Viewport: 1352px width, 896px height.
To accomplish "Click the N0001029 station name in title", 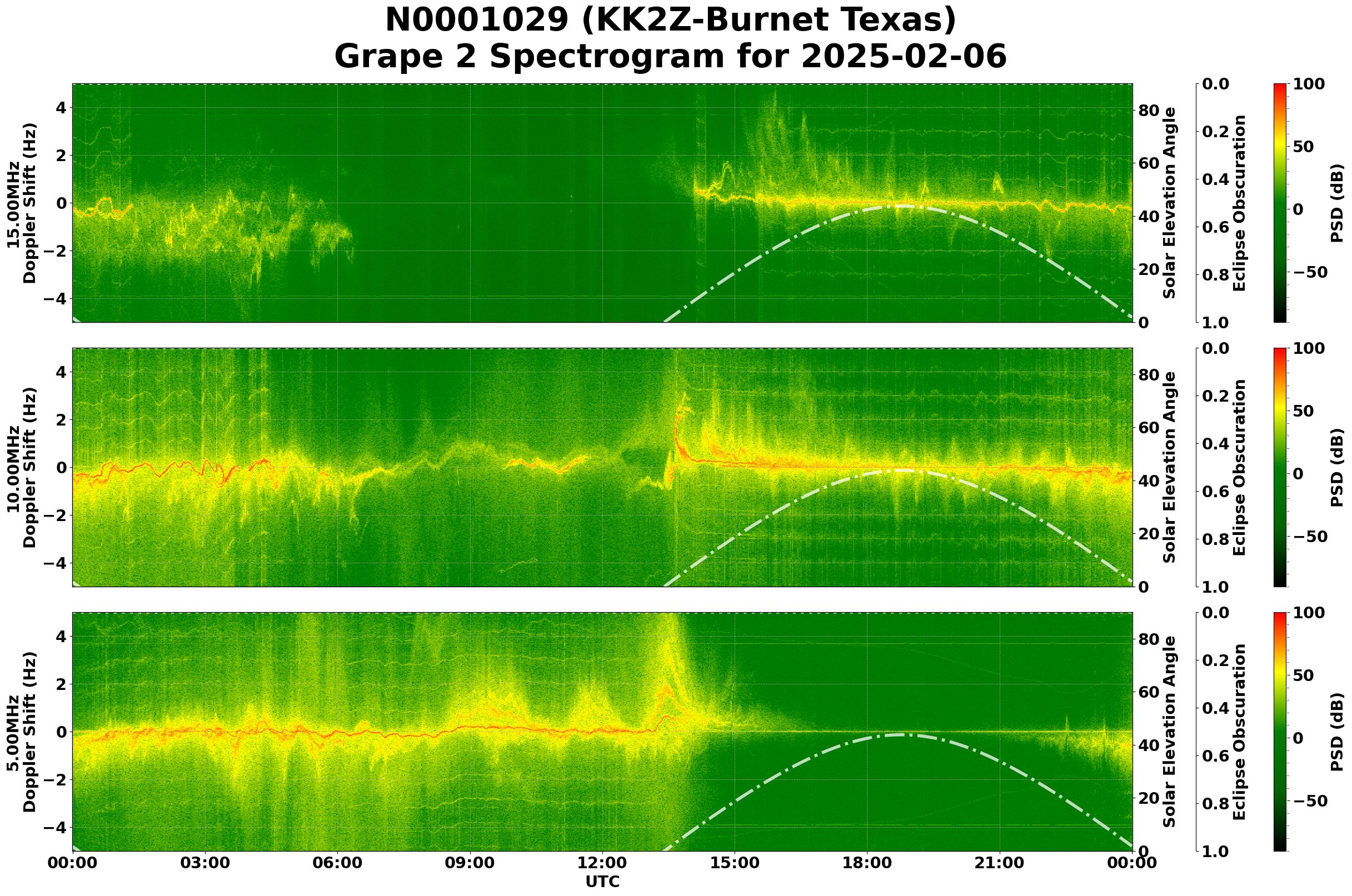I will point(478,20).
